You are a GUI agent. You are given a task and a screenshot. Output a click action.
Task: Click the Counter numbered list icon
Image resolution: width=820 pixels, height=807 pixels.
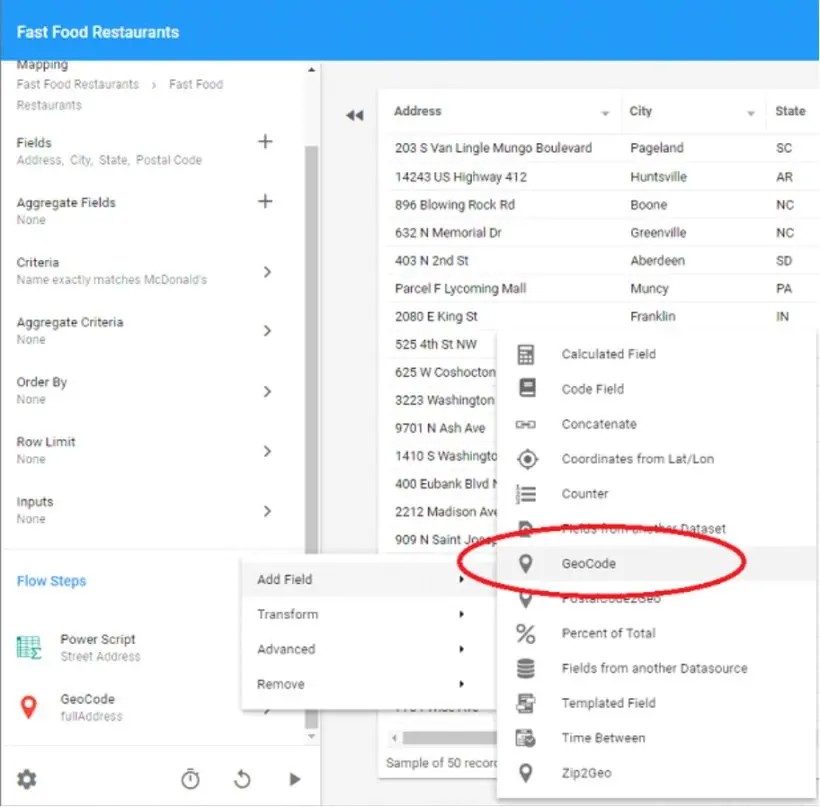(x=526, y=494)
